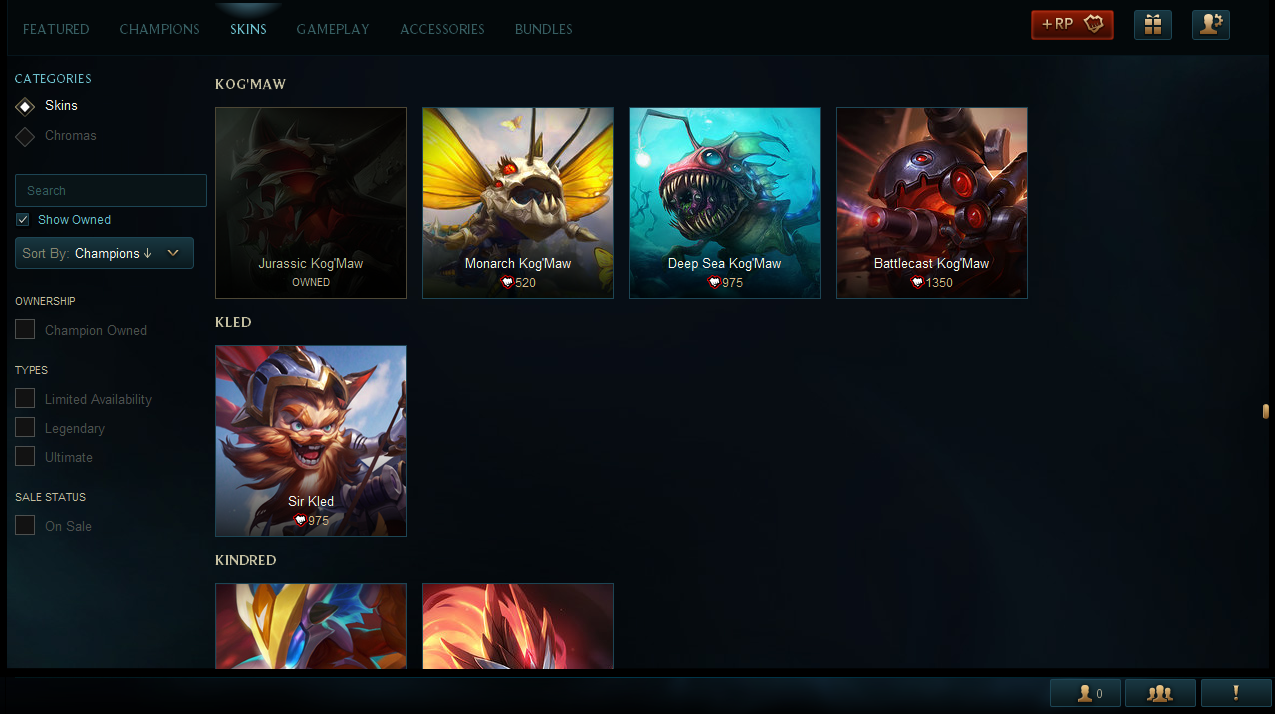Expand the Sort By Champions dropdown
Screen dimensions: 1275x714
coord(104,253)
